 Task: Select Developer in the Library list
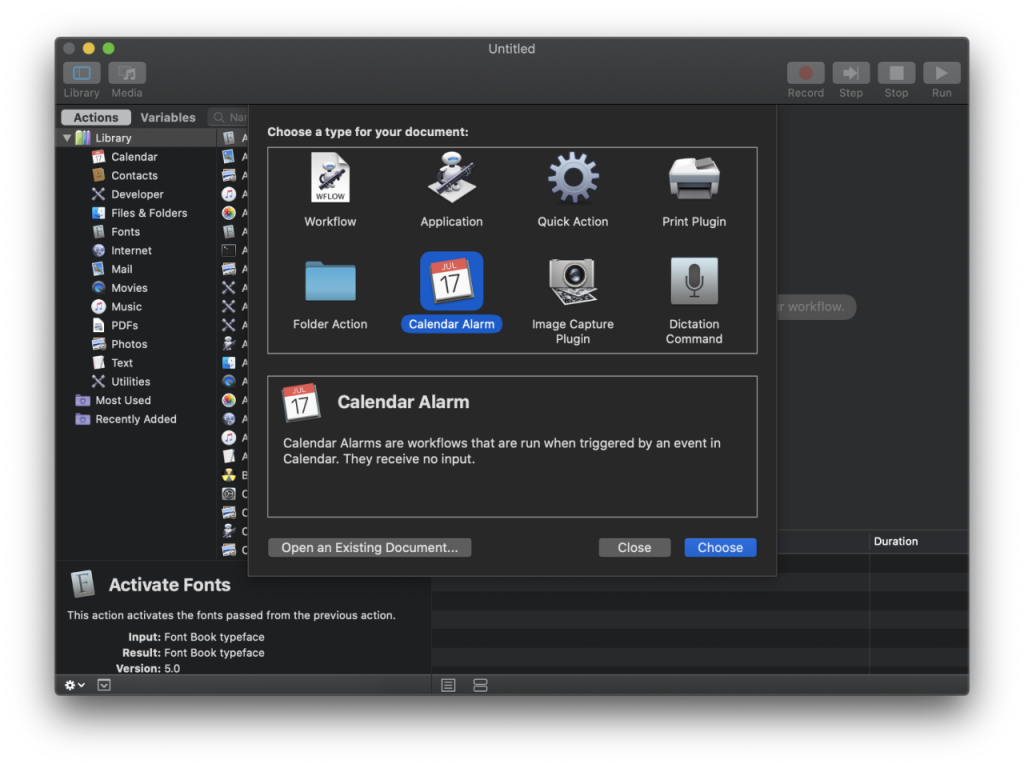(137, 195)
